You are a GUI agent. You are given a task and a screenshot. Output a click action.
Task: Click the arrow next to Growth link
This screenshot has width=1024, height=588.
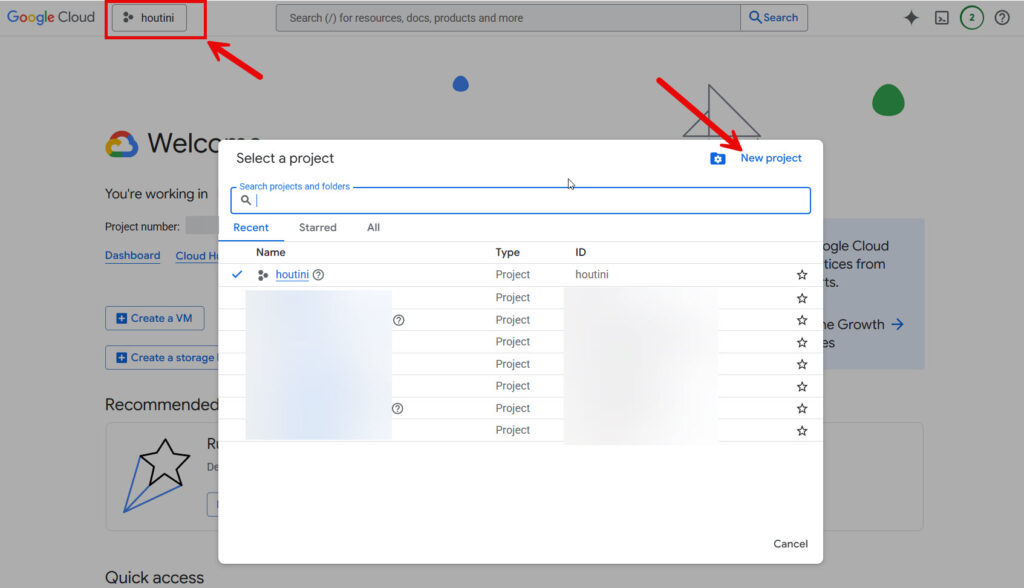(x=898, y=324)
